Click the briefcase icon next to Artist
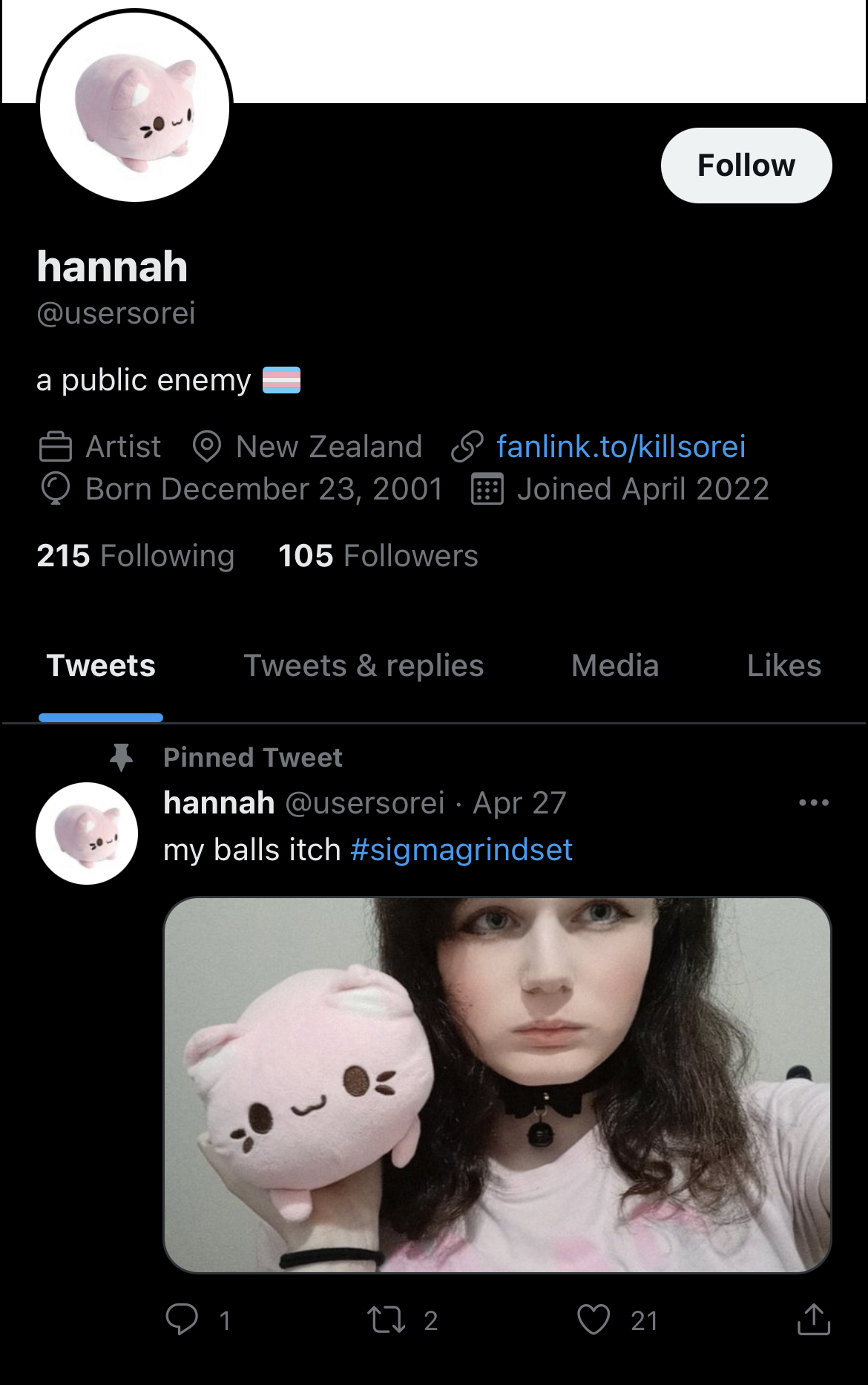 point(55,446)
